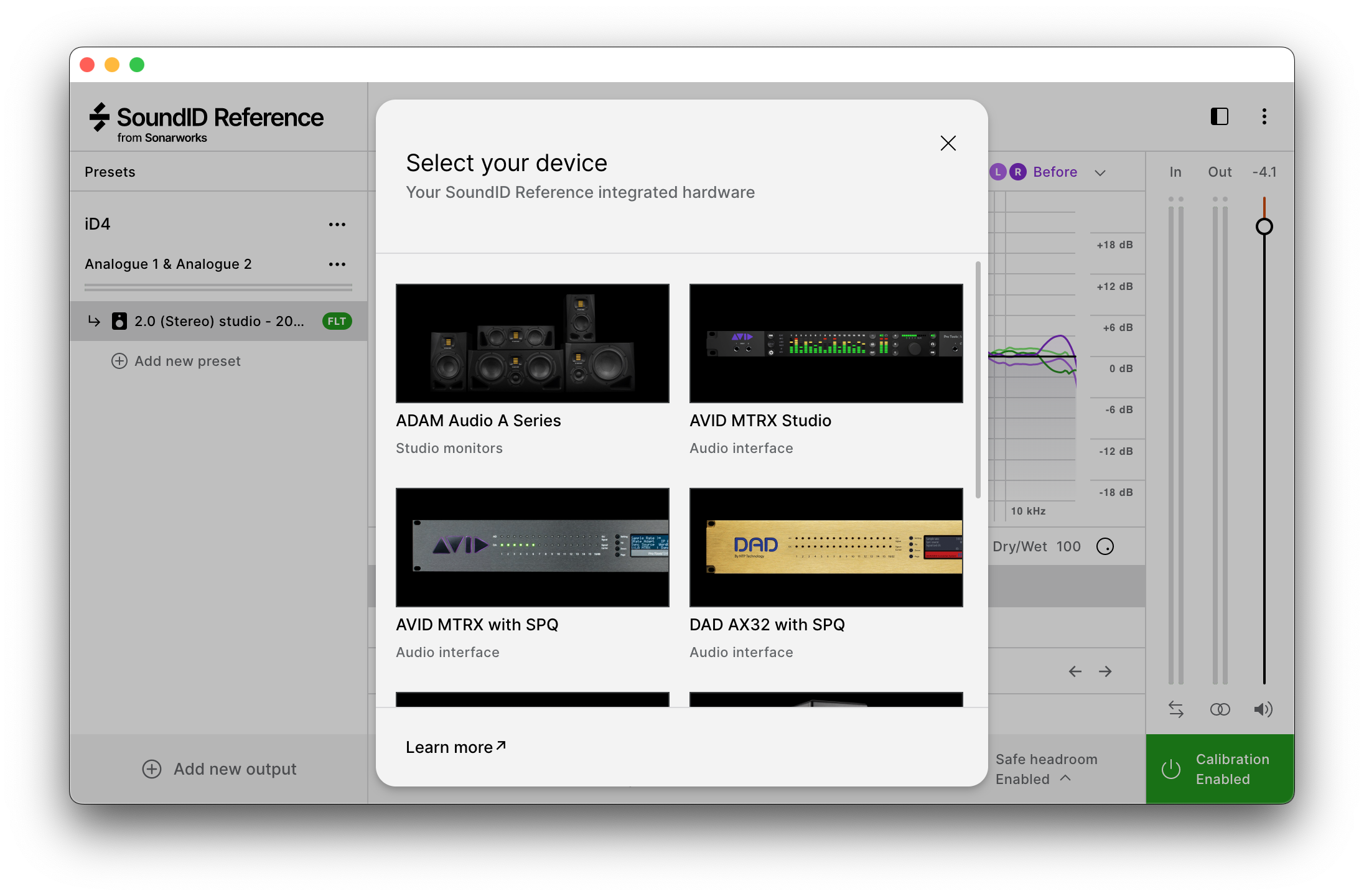Toggle the left channel L badge
The image size is (1364, 896).
click(x=998, y=172)
